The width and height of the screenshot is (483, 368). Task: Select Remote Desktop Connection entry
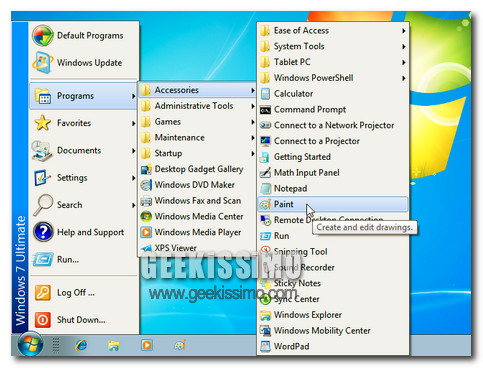pos(333,220)
